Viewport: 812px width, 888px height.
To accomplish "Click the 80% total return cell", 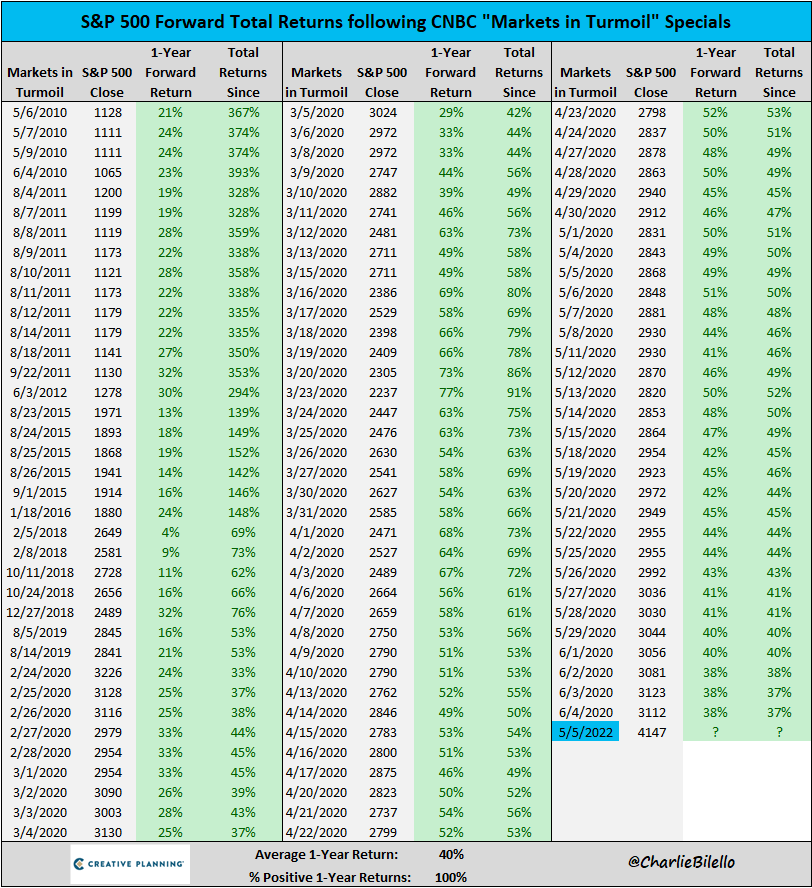I will pyautogui.click(x=519, y=293).
